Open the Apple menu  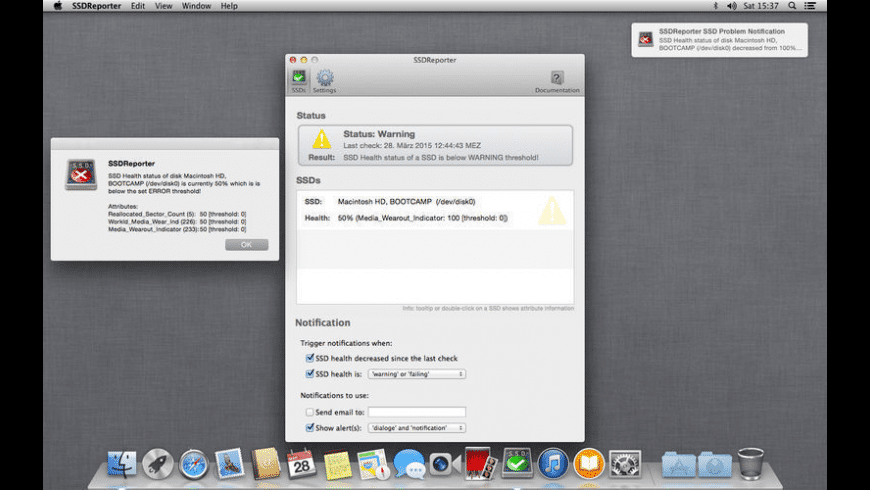point(58,6)
